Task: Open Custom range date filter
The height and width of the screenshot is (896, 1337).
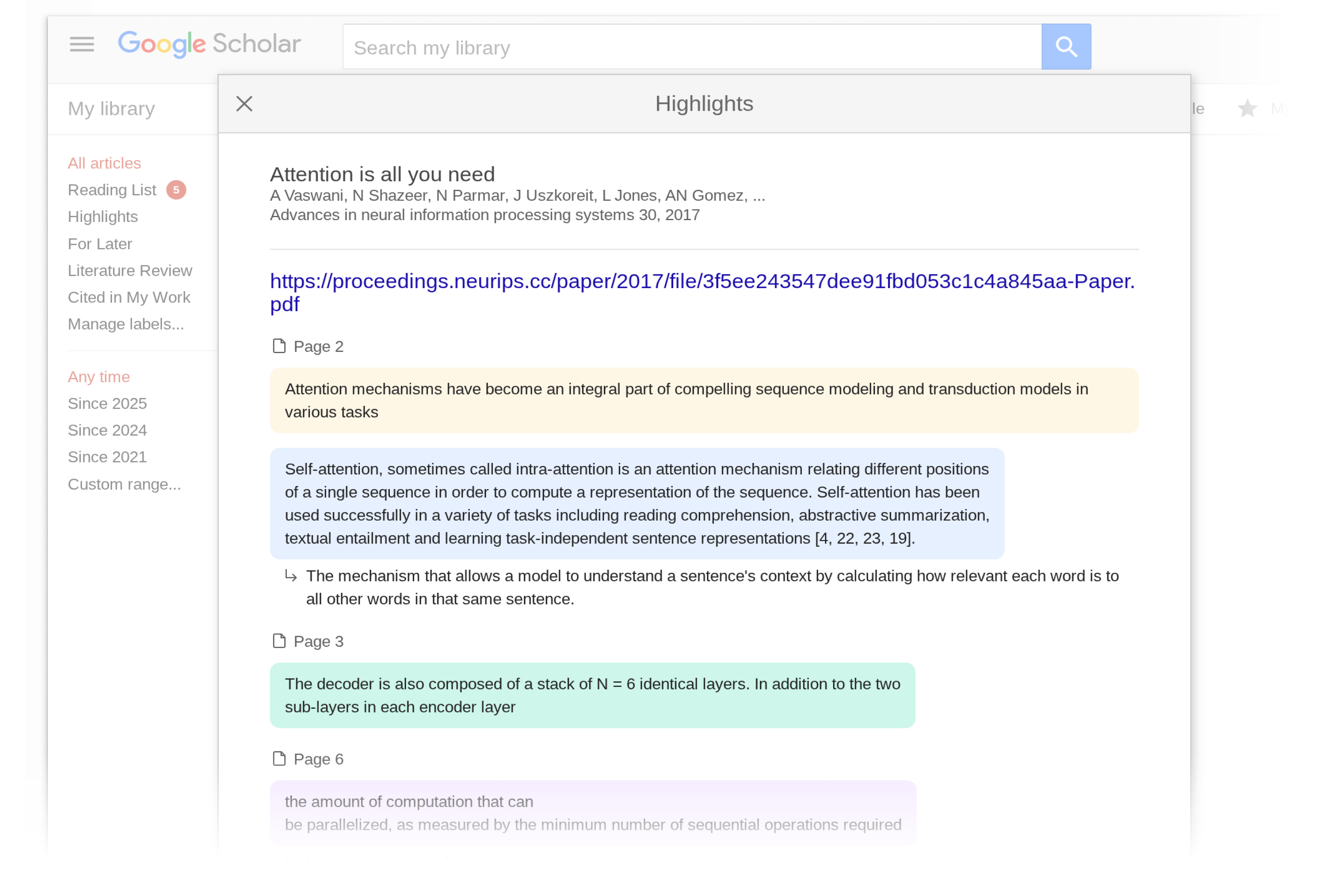Action: [124, 484]
